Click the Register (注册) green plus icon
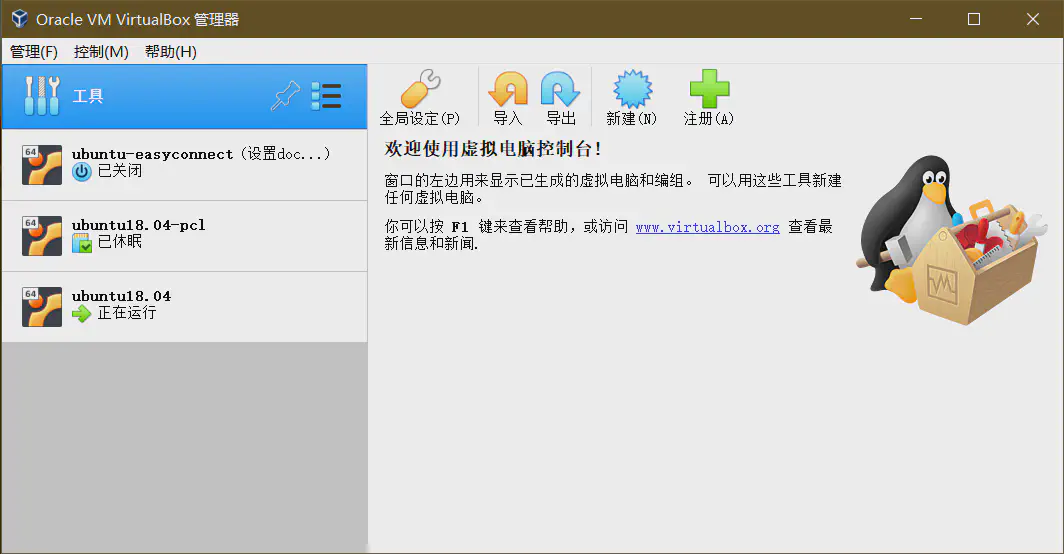Viewport: 1064px width, 554px height. pyautogui.click(x=709, y=90)
